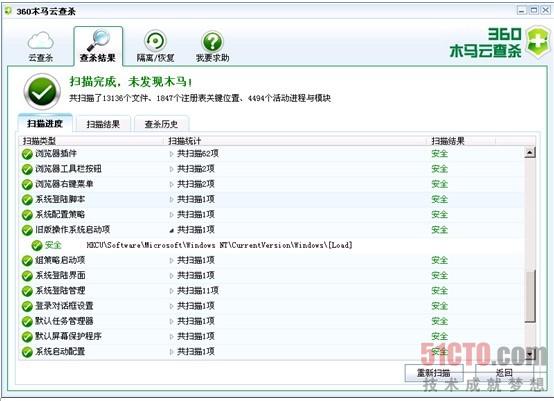Click the green check icon beside 登录对话框设置
Image resolution: width=554 pixels, height=401 pixels.
pyautogui.click(x=27, y=306)
